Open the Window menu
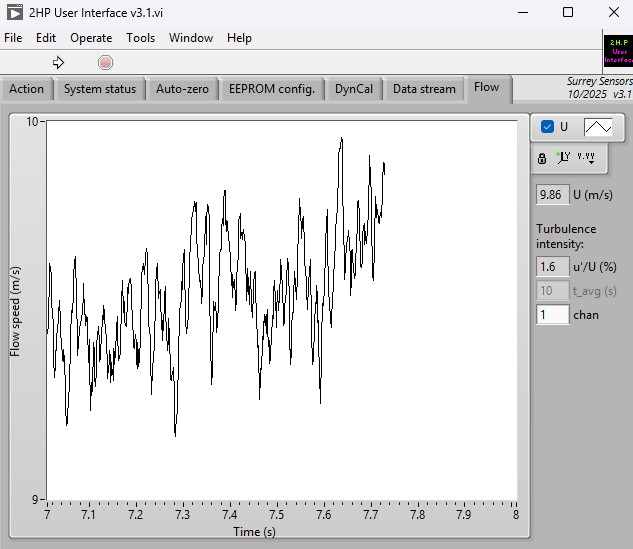Image resolution: width=633 pixels, height=549 pixels. pyautogui.click(x=191, y=38)
